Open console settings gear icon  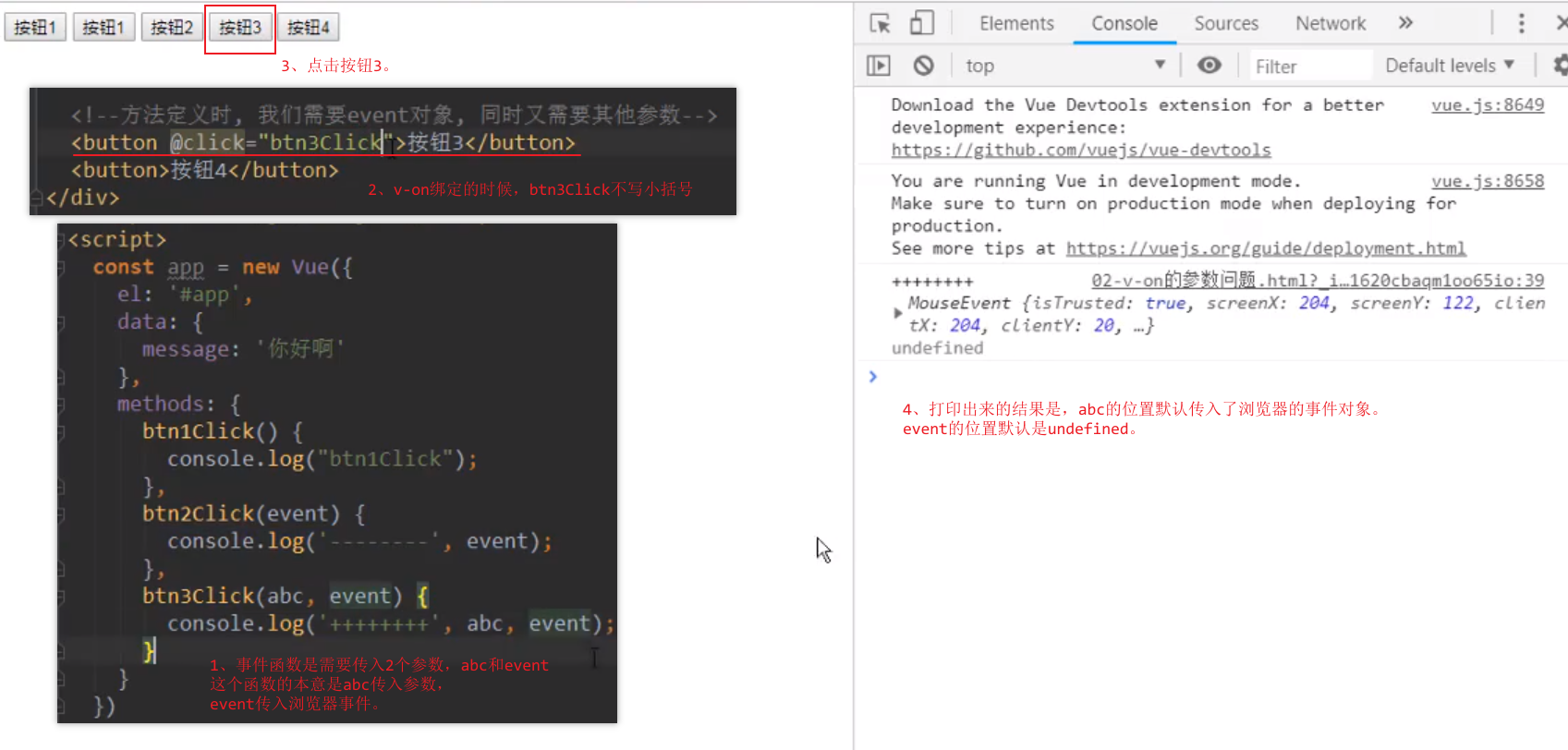click(x=1560, y=65)
